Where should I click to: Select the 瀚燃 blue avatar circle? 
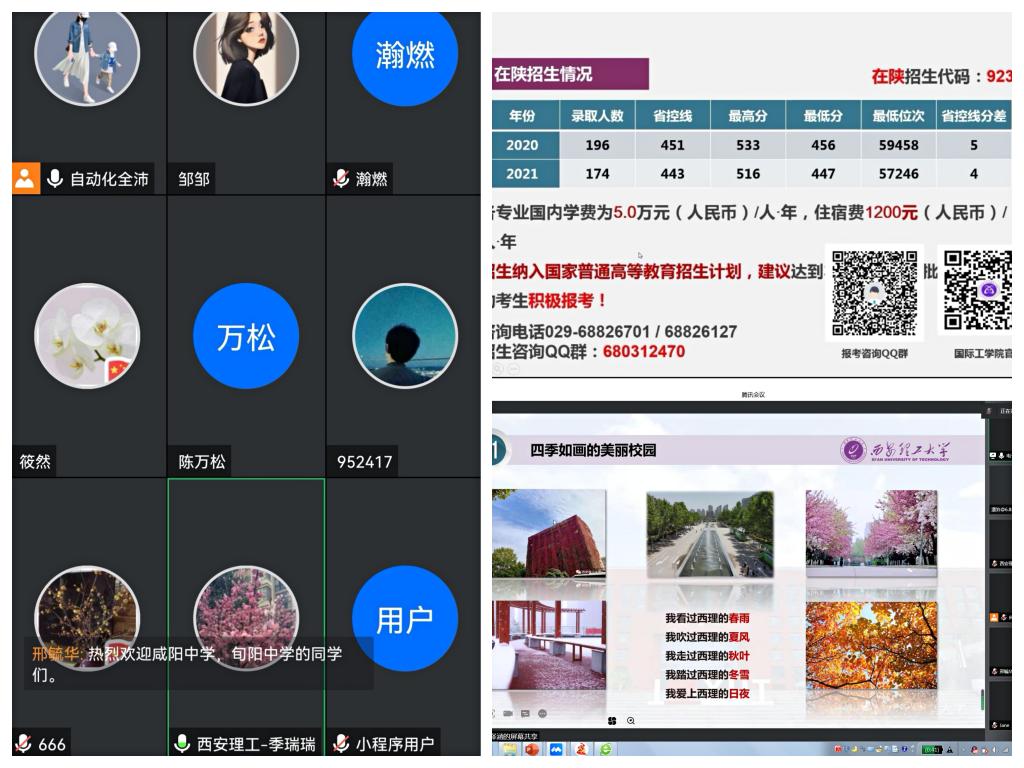(x=404, y=54)
